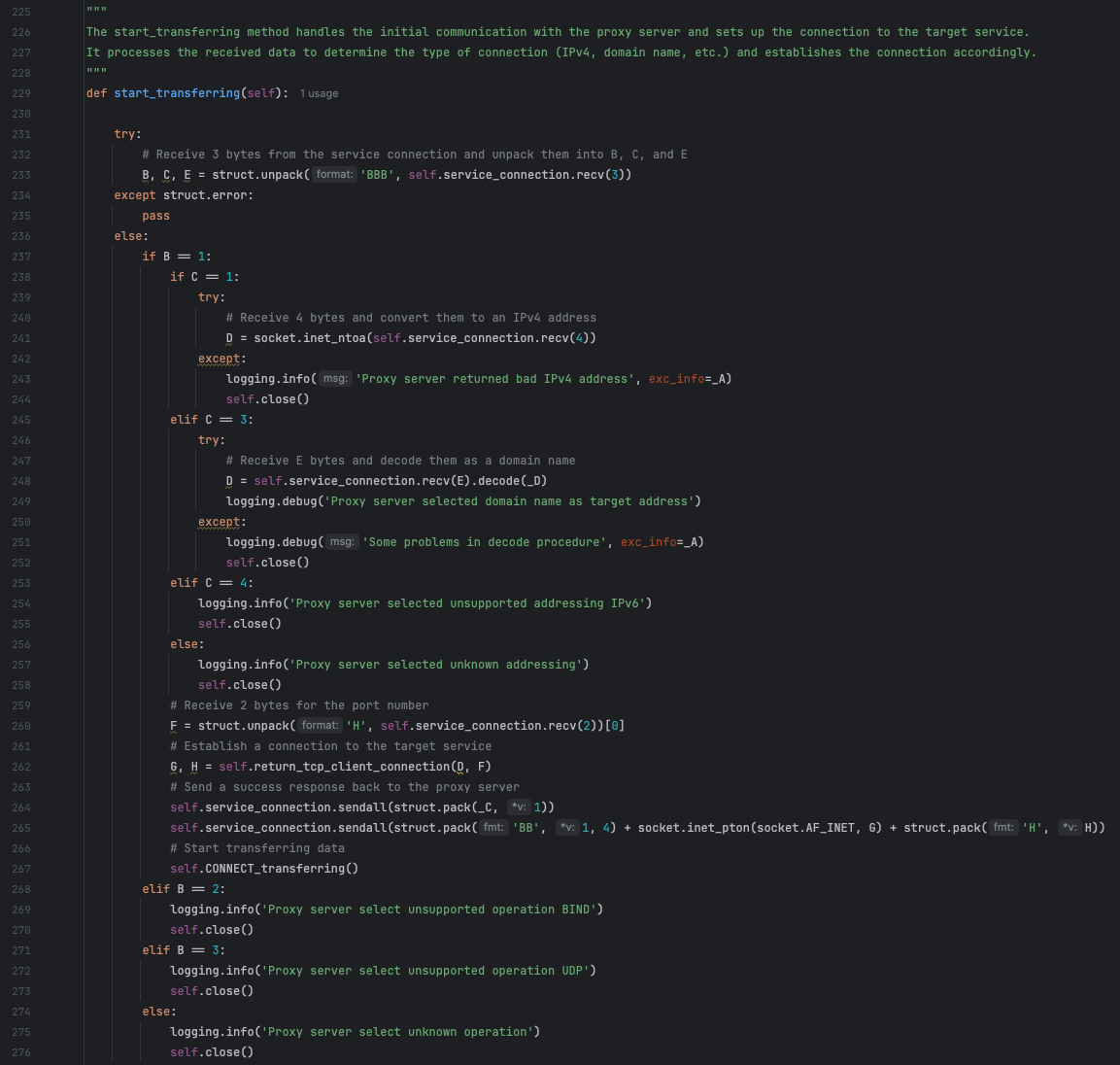Click line number 260 in the gutter
This screenshot has width=1120, height=1065.
(x=21, y=726)
